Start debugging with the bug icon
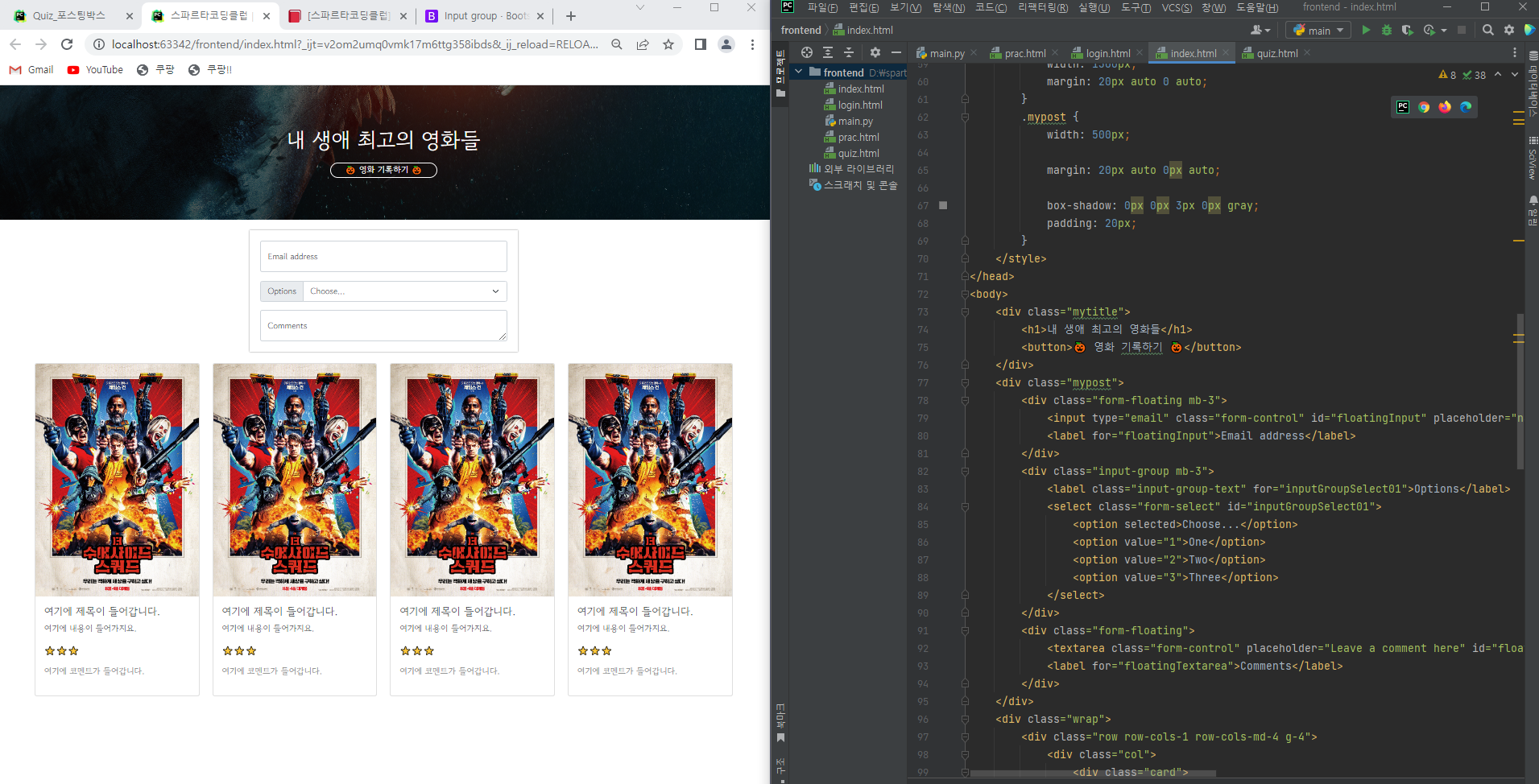Viewport: 1539px width, 784px height. (1386, 30)
